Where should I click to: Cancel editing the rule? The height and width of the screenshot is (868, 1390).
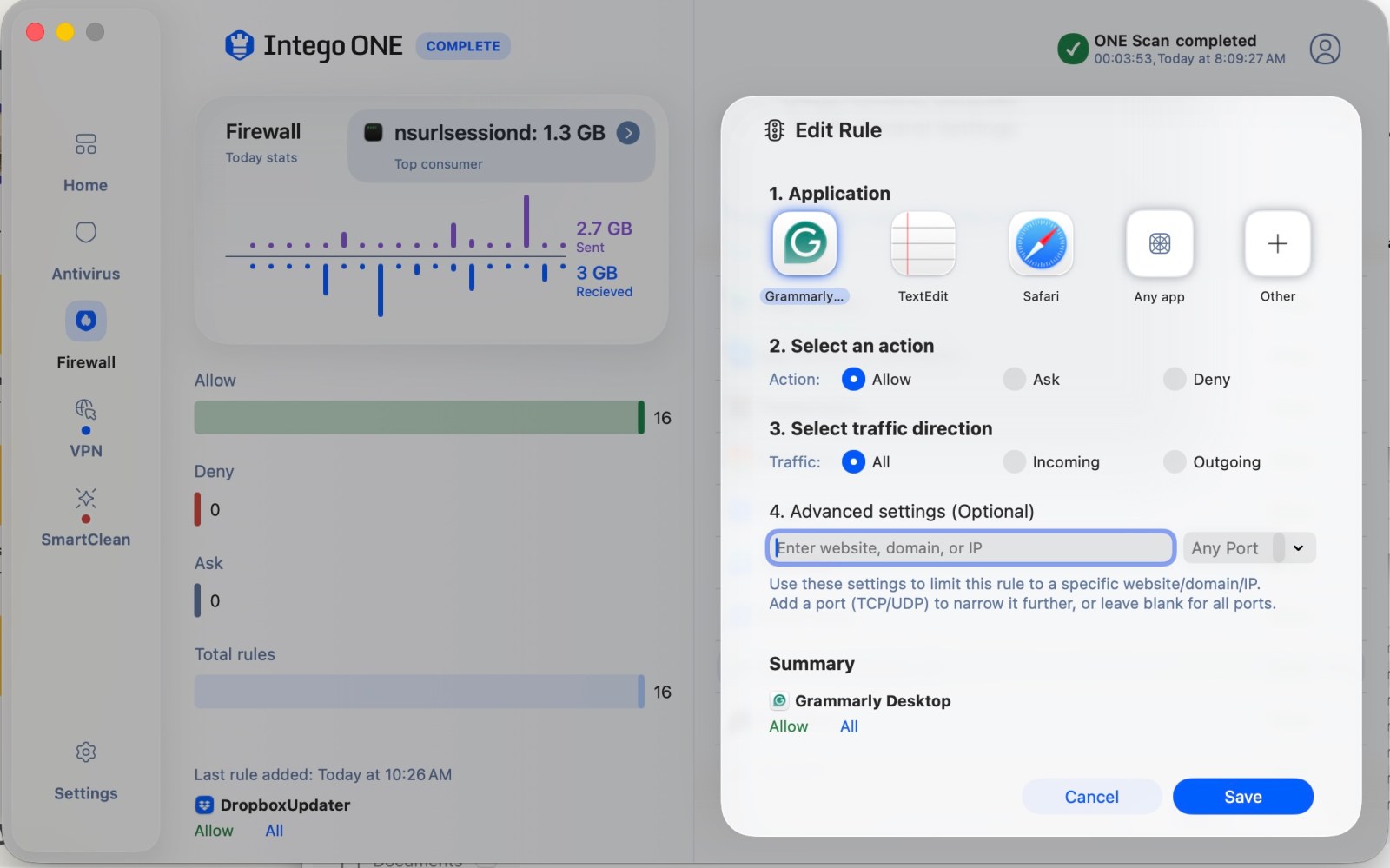click(1091, 797)
